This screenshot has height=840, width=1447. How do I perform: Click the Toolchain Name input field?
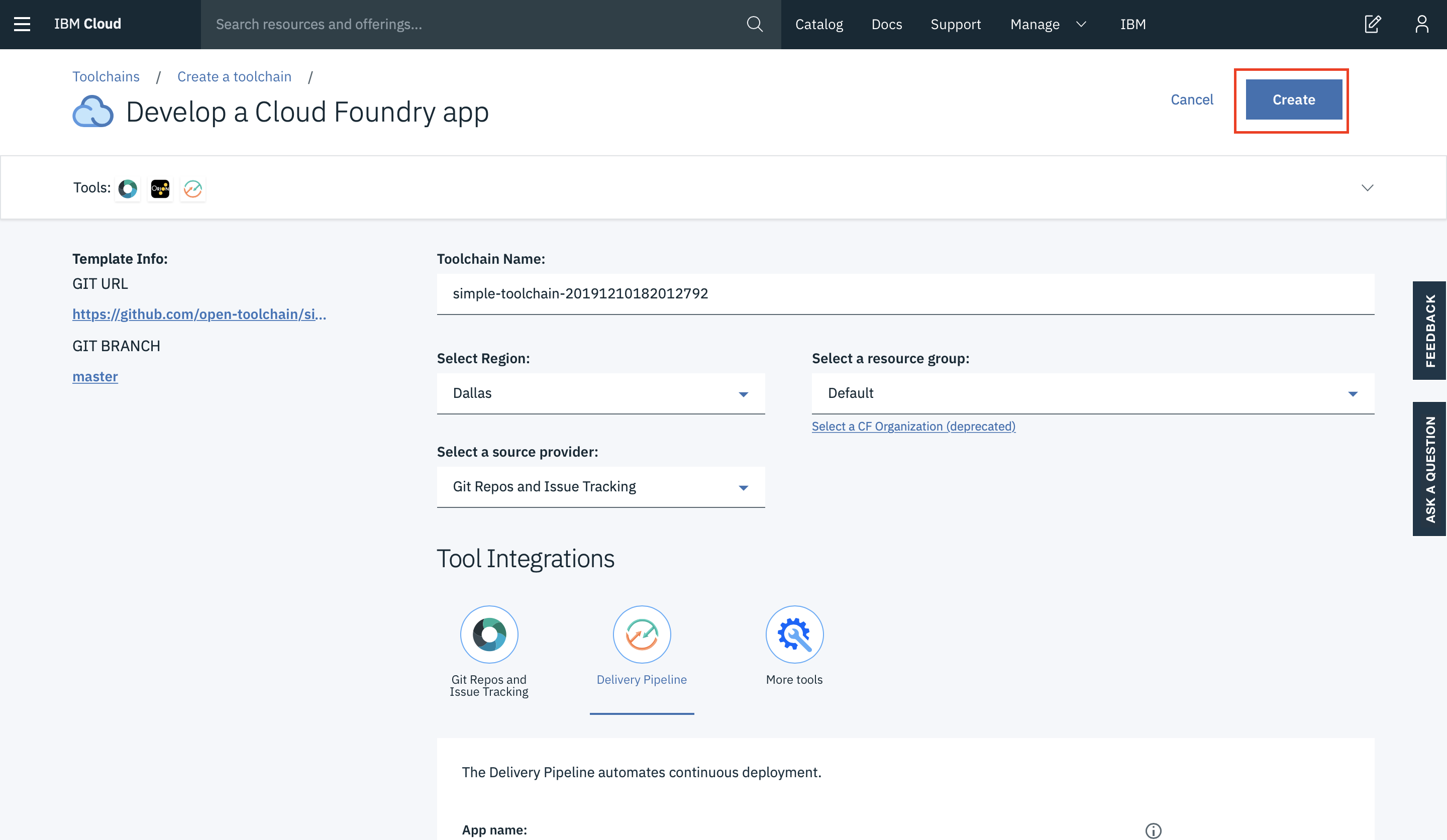905,294
